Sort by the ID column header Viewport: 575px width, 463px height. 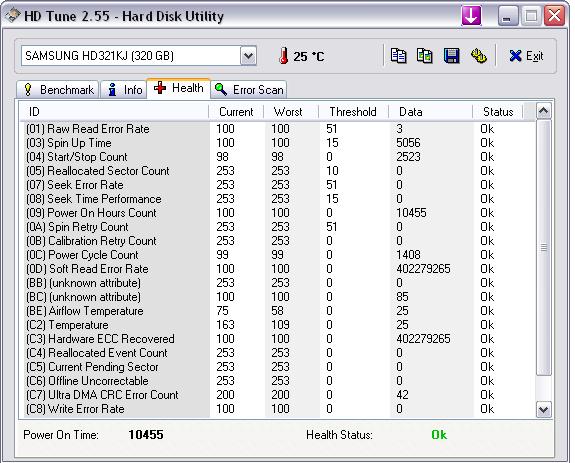coord(114,112)
